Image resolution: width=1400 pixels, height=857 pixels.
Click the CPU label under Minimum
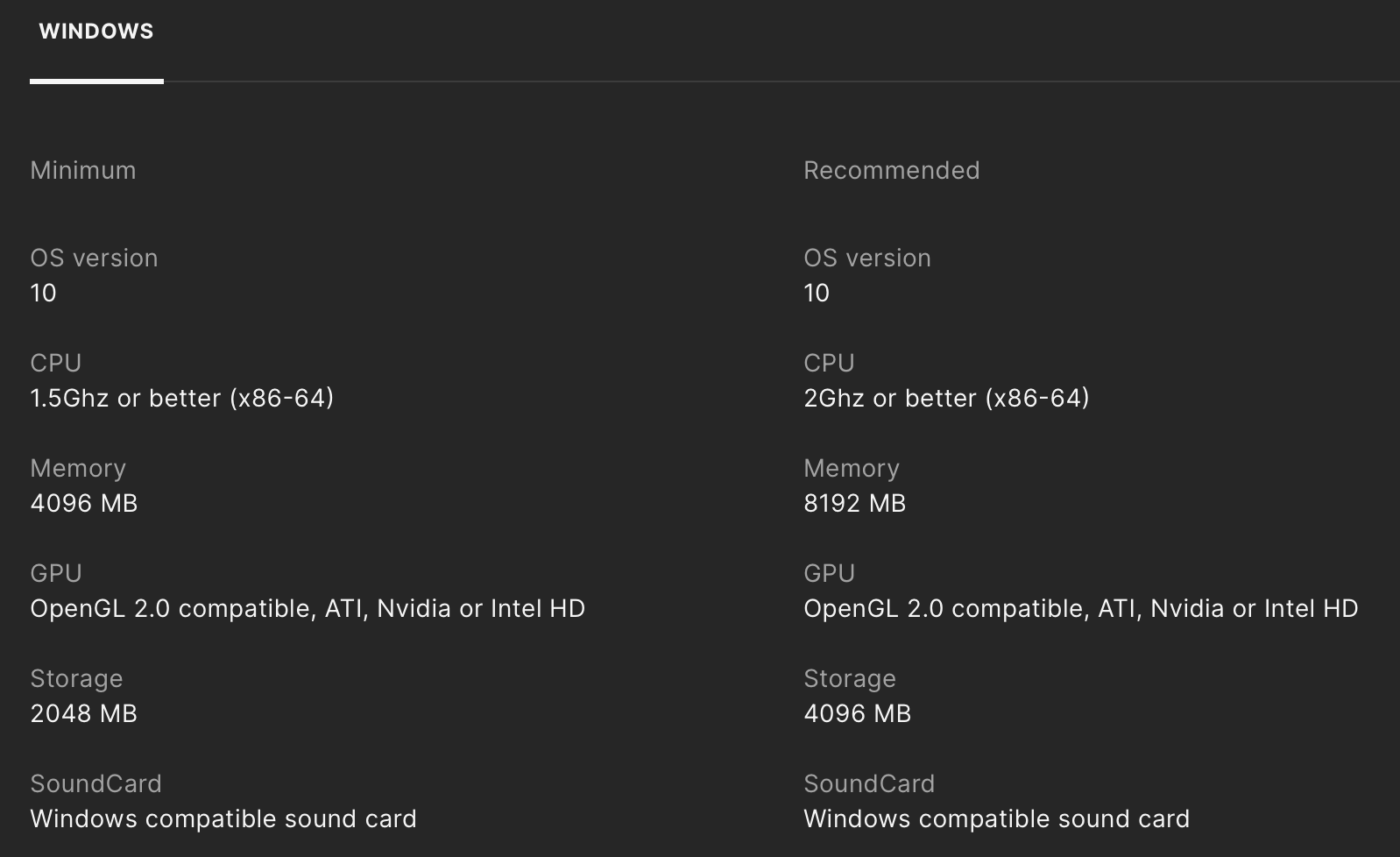pos(56,363)
